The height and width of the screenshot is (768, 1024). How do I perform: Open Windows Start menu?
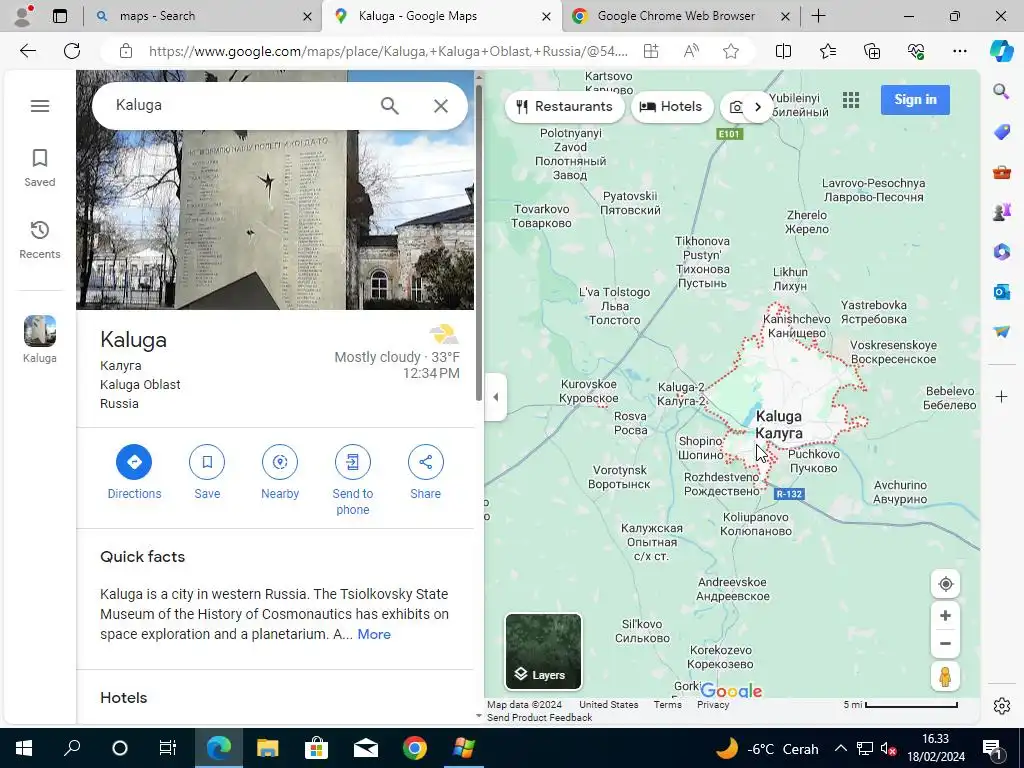pyautogui.click(x=24, y=748)
